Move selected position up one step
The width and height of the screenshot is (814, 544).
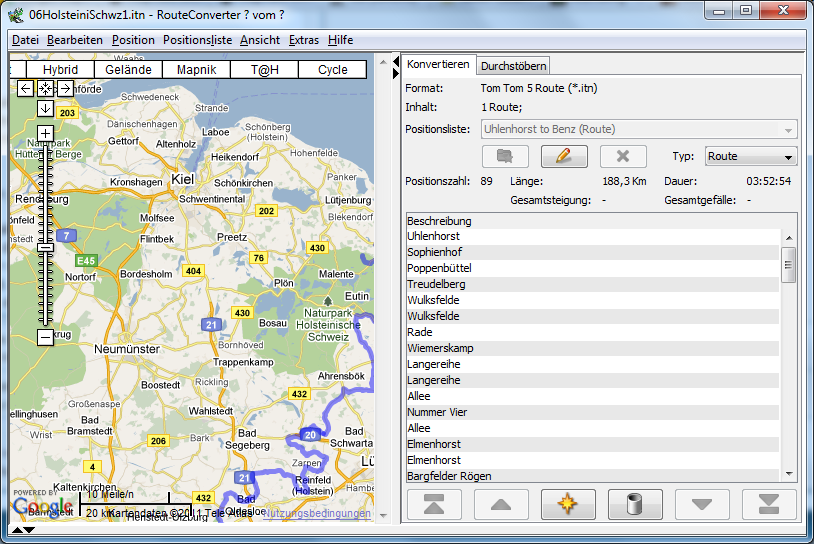coord(501,504)
